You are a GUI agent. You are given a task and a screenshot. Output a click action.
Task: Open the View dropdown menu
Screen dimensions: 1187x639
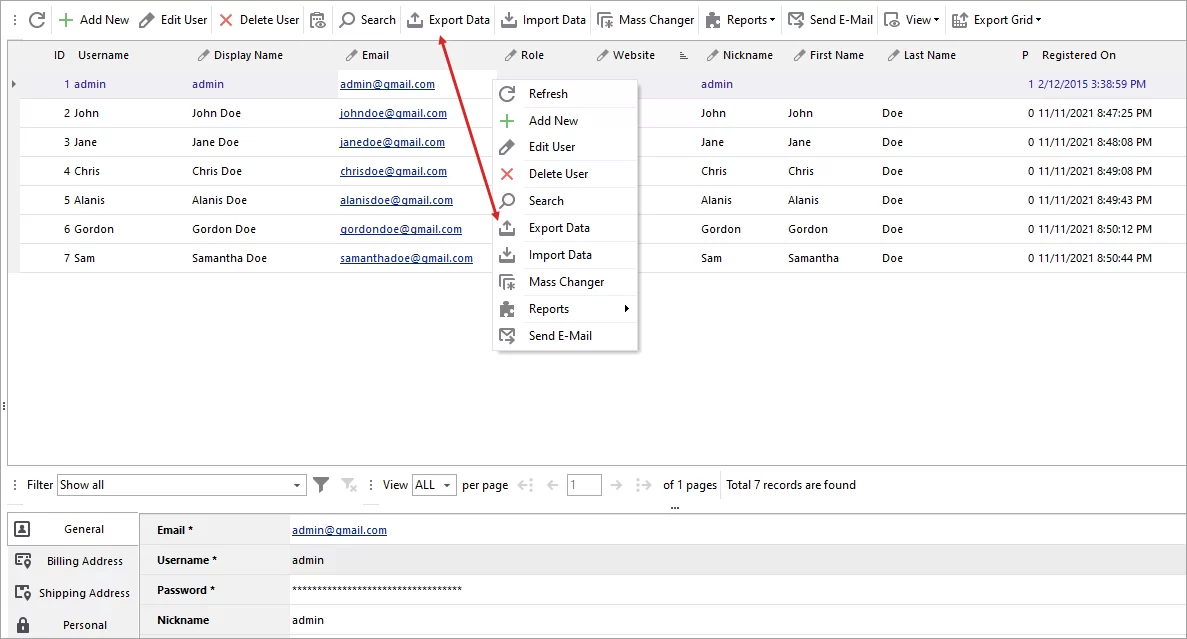(x=909, y=19)
